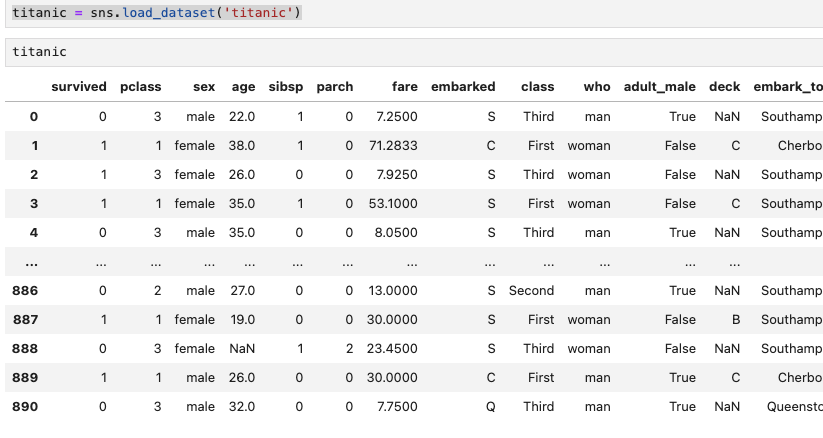823x438 pixels.
Task: Click the 'age' column header
Action: click(x=244, y=87)
